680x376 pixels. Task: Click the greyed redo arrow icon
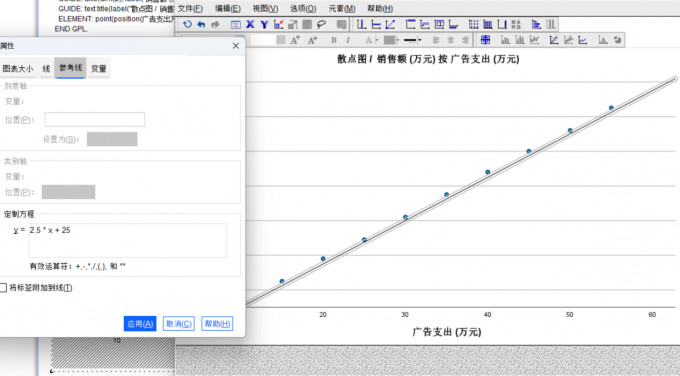(x=215, y=24)
